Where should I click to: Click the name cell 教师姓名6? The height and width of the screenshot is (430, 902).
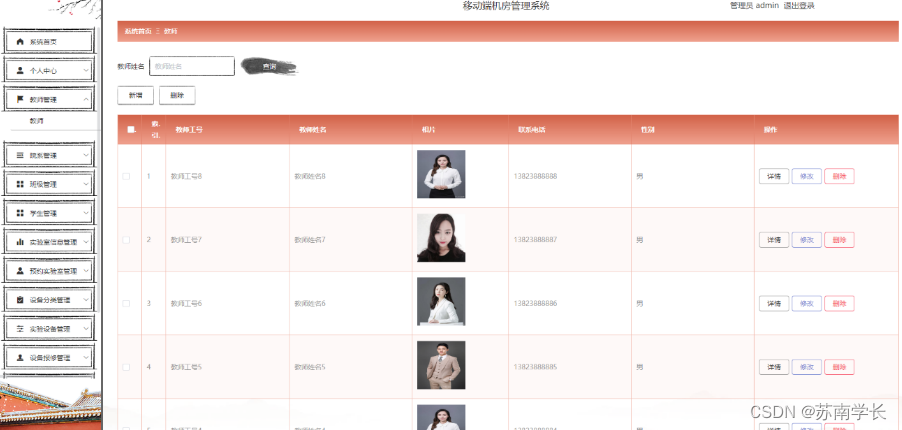coord(310,303)
